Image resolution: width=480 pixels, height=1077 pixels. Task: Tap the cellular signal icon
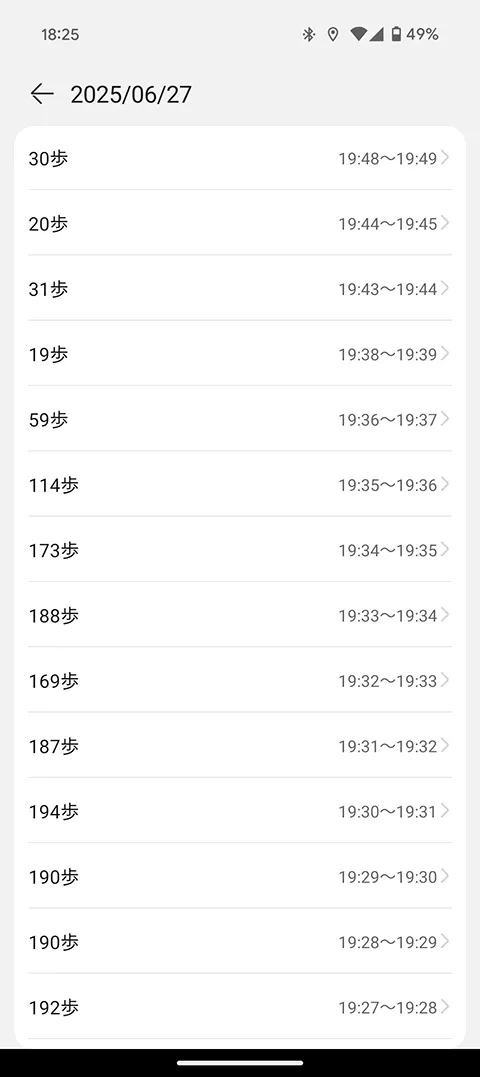pos(376,34)
